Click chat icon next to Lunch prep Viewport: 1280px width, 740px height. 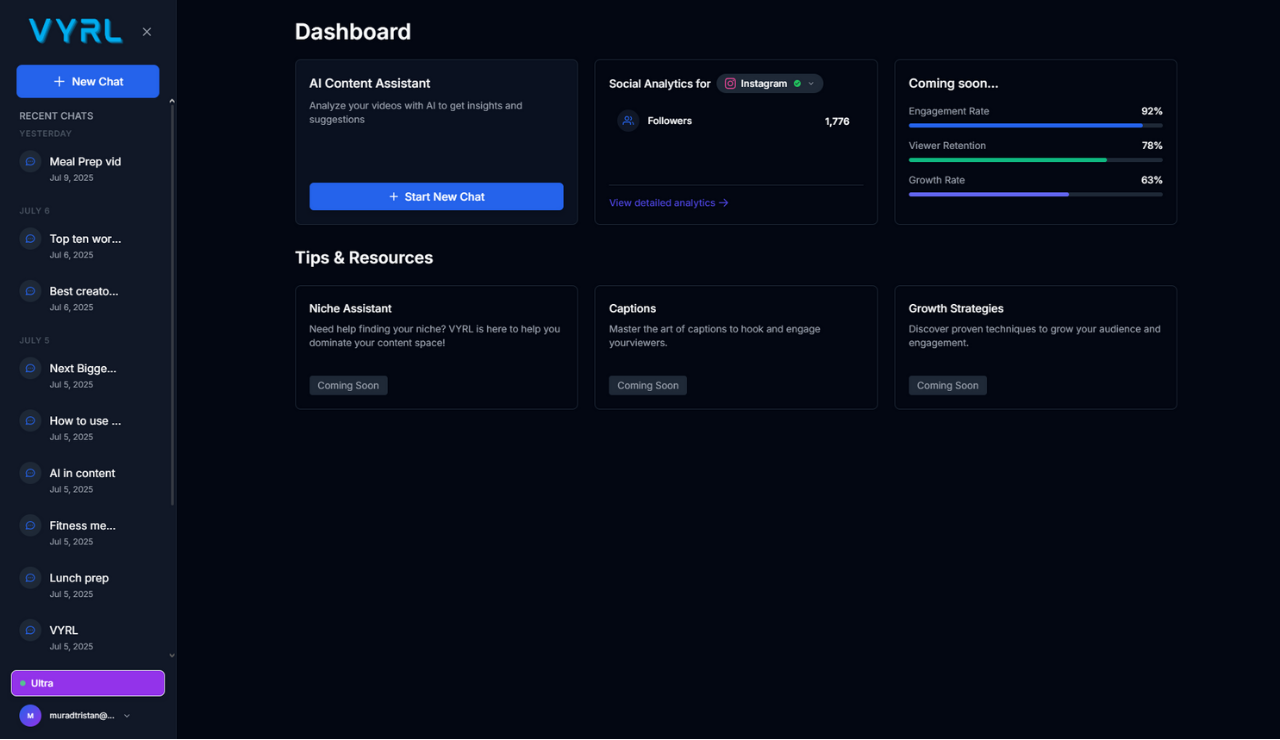[30, 578]
